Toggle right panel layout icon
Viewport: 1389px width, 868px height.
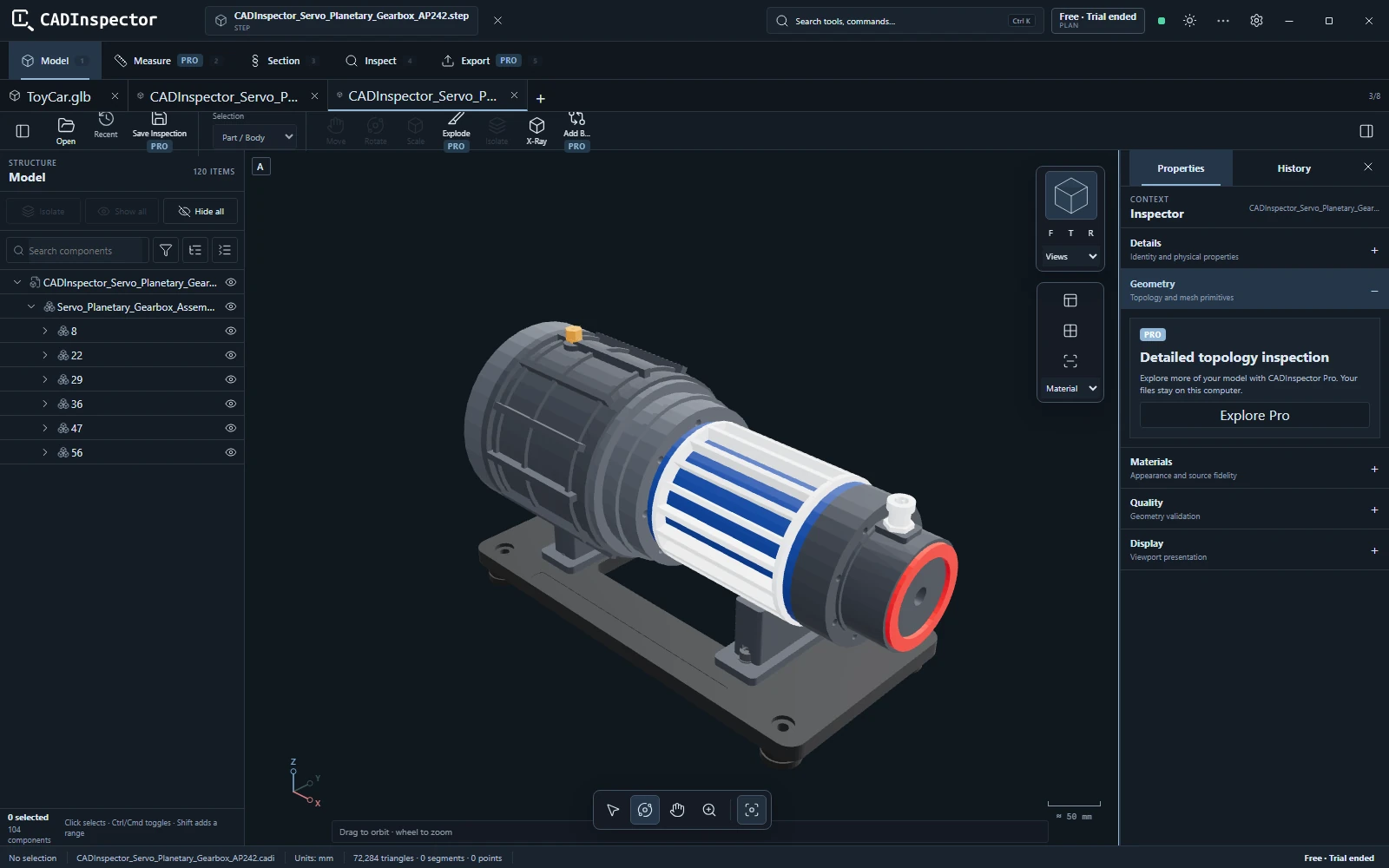(x=1366, y=131)
